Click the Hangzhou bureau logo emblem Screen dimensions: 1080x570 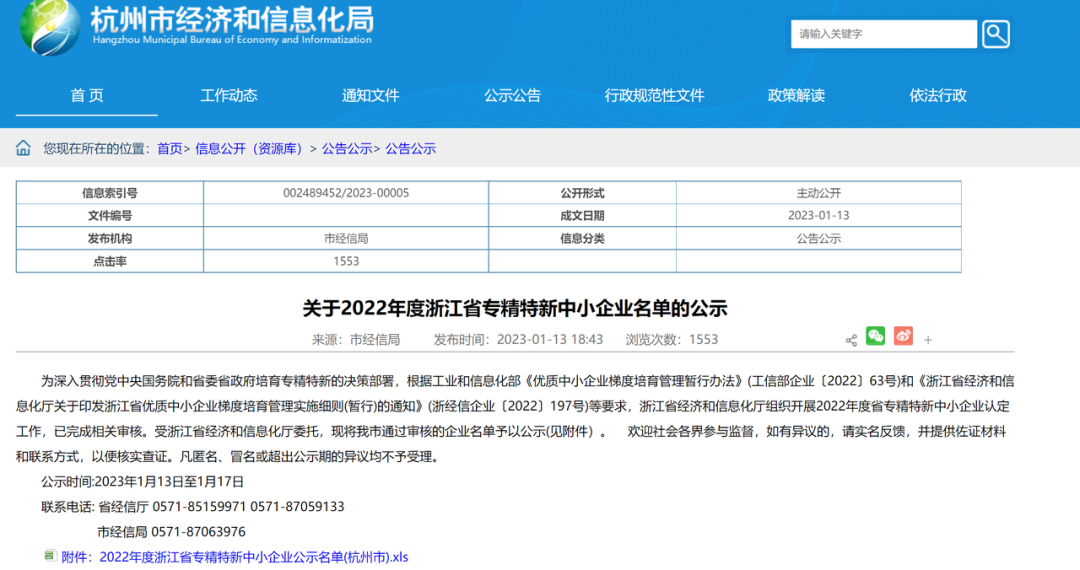(x=50, y=26)
